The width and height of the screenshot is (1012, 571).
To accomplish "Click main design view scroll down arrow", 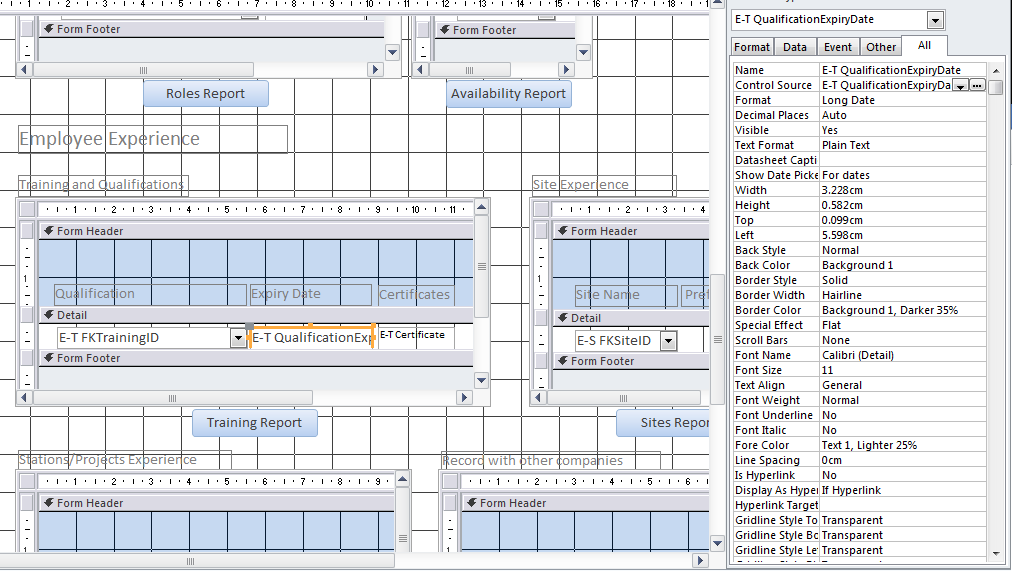I will (x=717, y=544).
